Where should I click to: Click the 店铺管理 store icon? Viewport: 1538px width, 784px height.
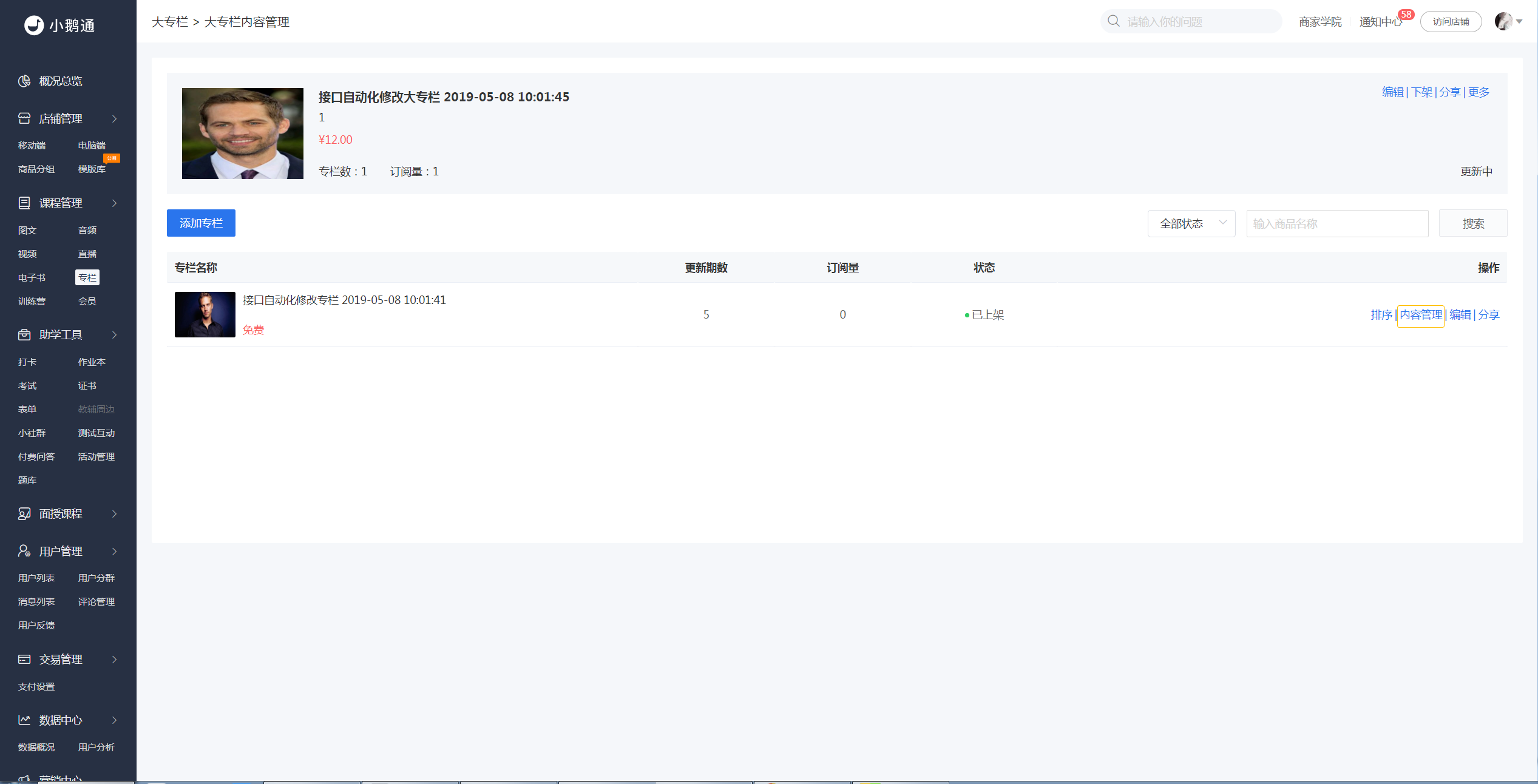[x=24, y=118]
